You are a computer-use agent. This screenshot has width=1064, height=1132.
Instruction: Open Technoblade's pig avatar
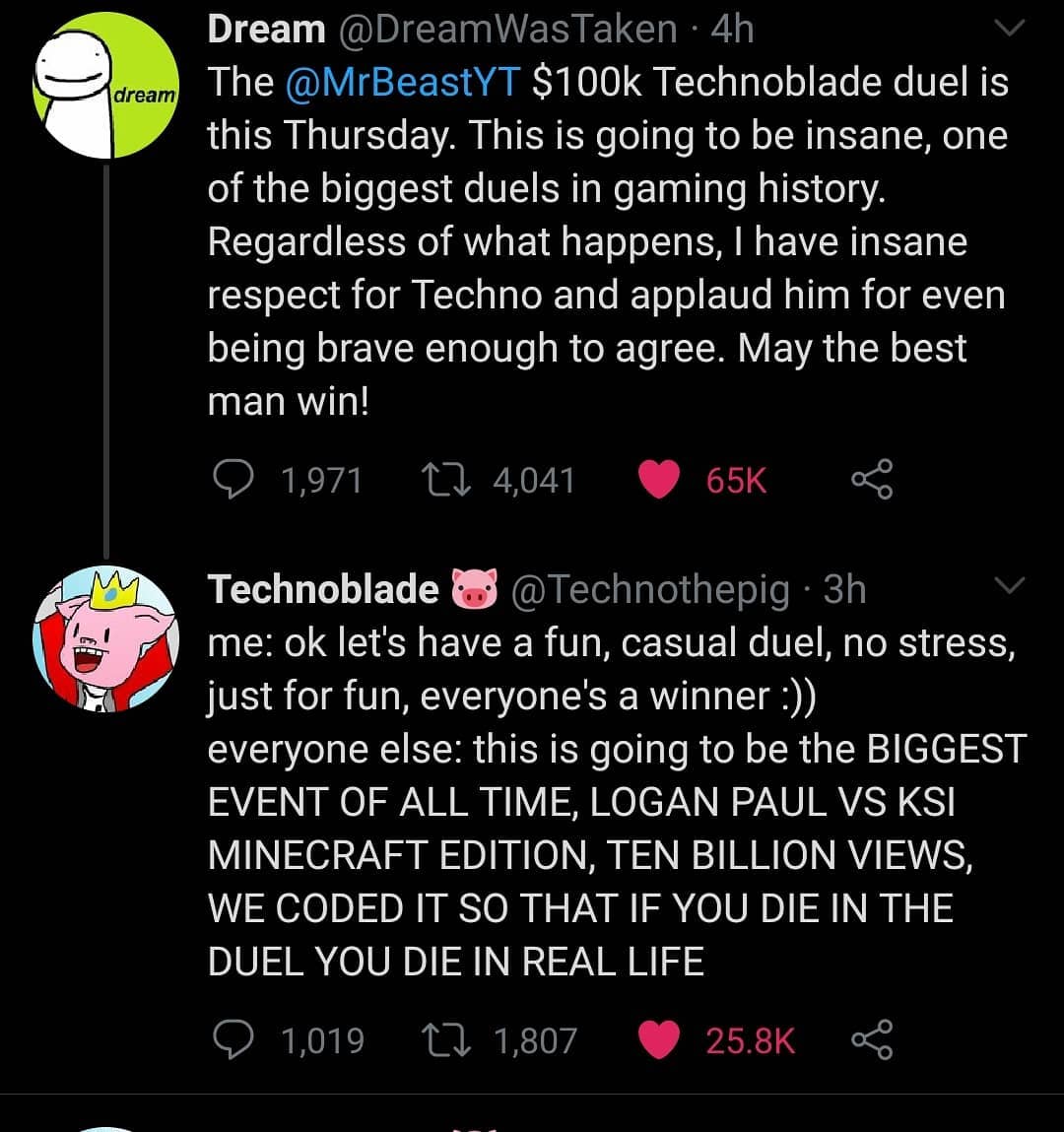(x=106, y=639)
